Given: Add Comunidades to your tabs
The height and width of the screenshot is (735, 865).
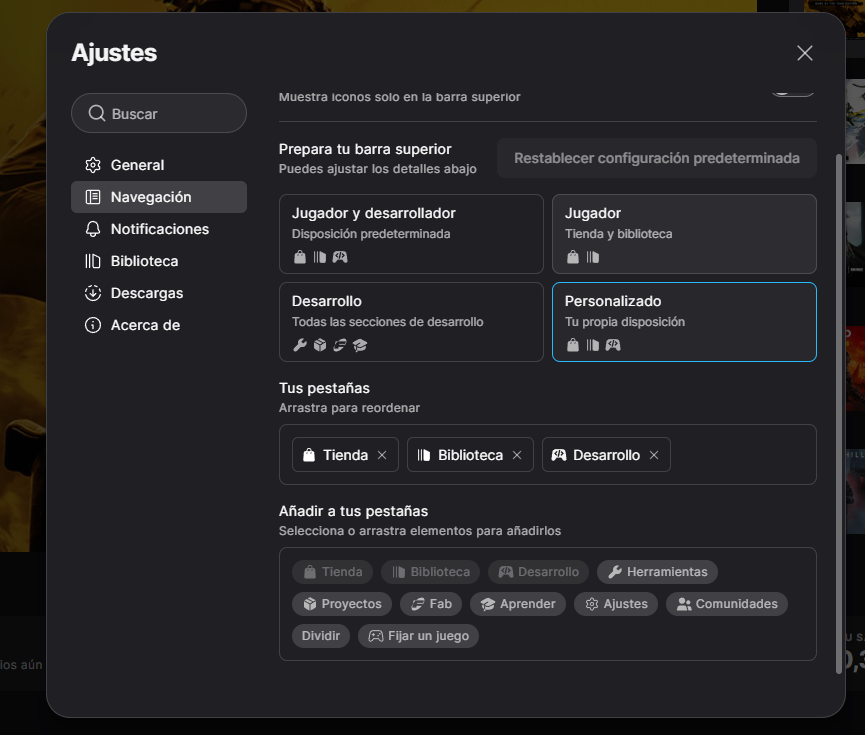Looking at the screenshot, I should (x=727, y=604).
